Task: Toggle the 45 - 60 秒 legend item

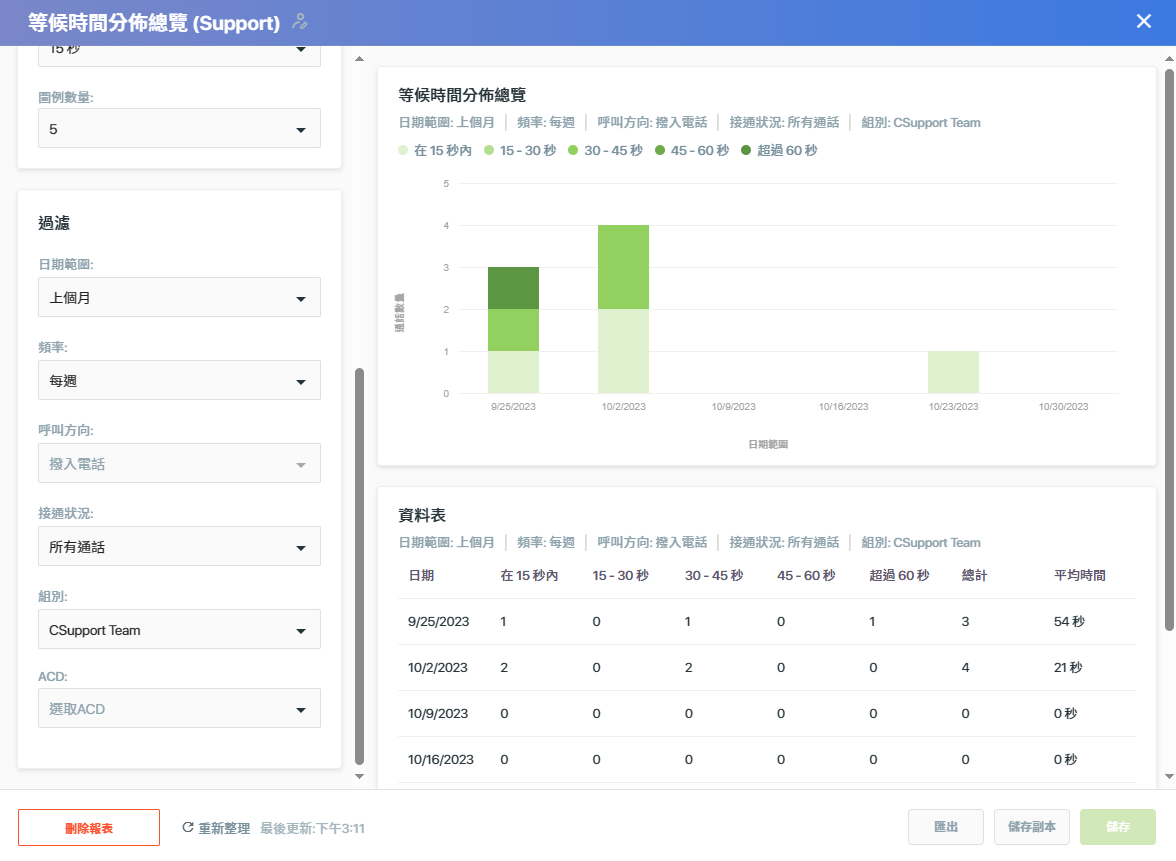Action: pyautogui.click(x=692, y=150)
